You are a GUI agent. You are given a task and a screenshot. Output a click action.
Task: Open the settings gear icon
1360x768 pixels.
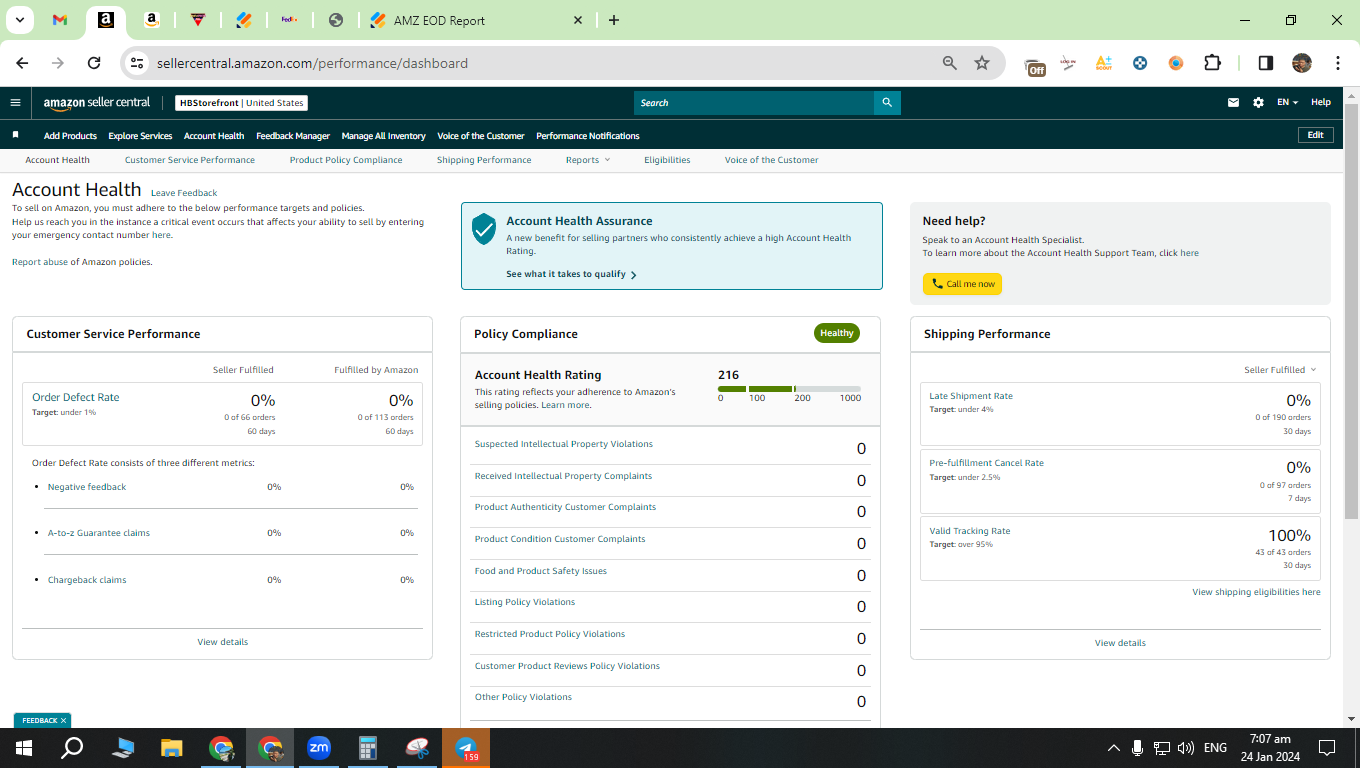(1258, 102)
